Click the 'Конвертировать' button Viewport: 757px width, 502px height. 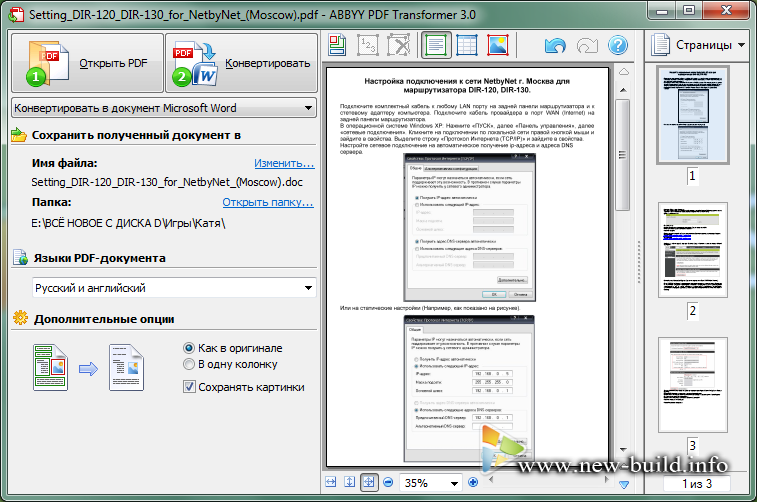click(241, 63)
